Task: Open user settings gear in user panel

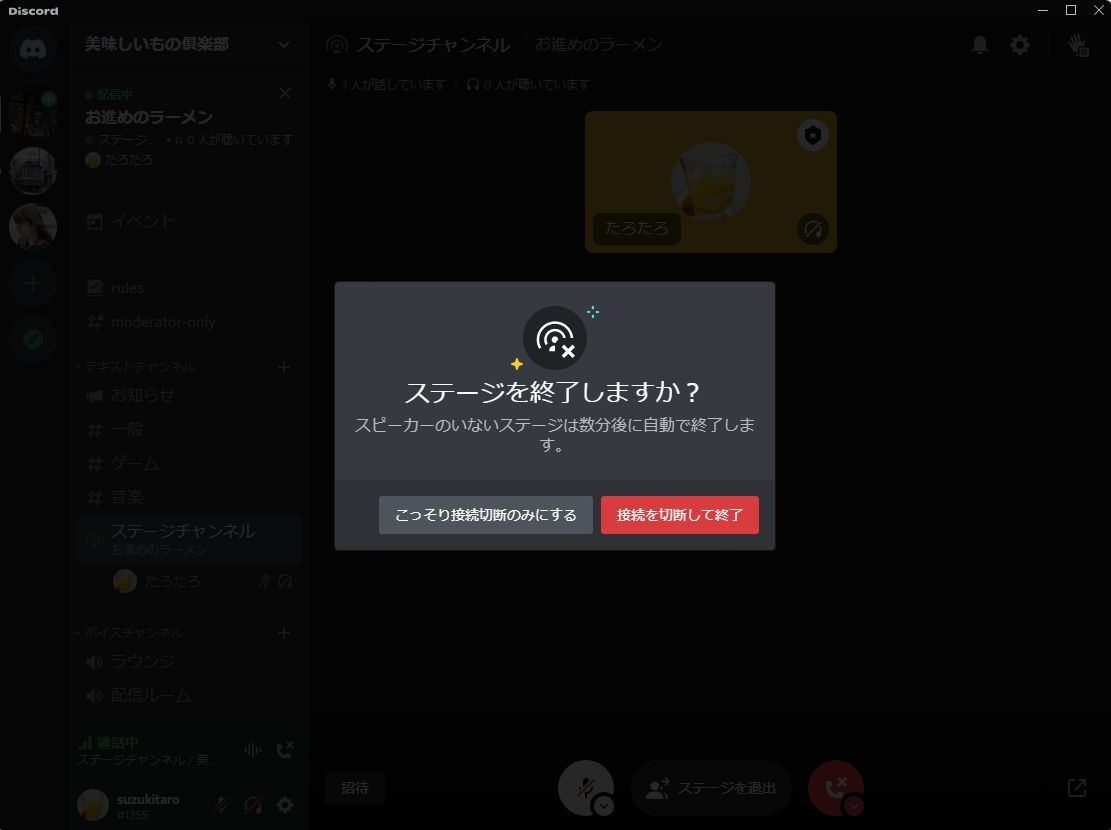Action: pyautogui.click(x=285, y=805)
